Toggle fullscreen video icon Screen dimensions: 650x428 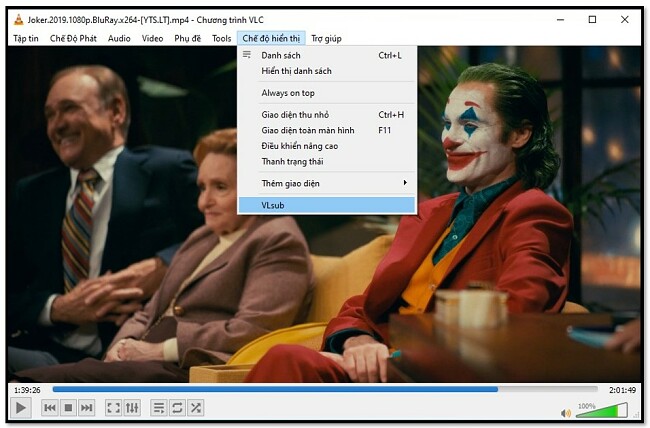point(114,408)
